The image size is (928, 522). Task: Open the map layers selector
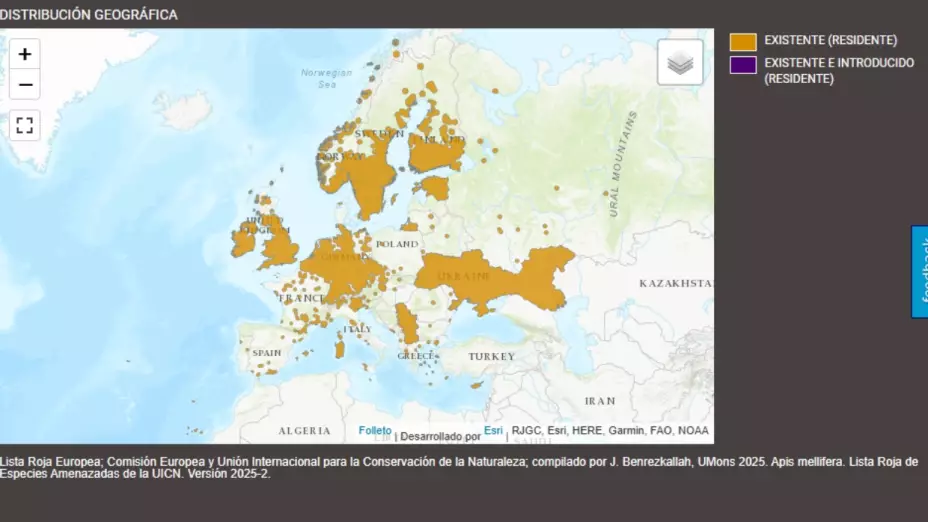pyautogui.click(x=680, y=63)
